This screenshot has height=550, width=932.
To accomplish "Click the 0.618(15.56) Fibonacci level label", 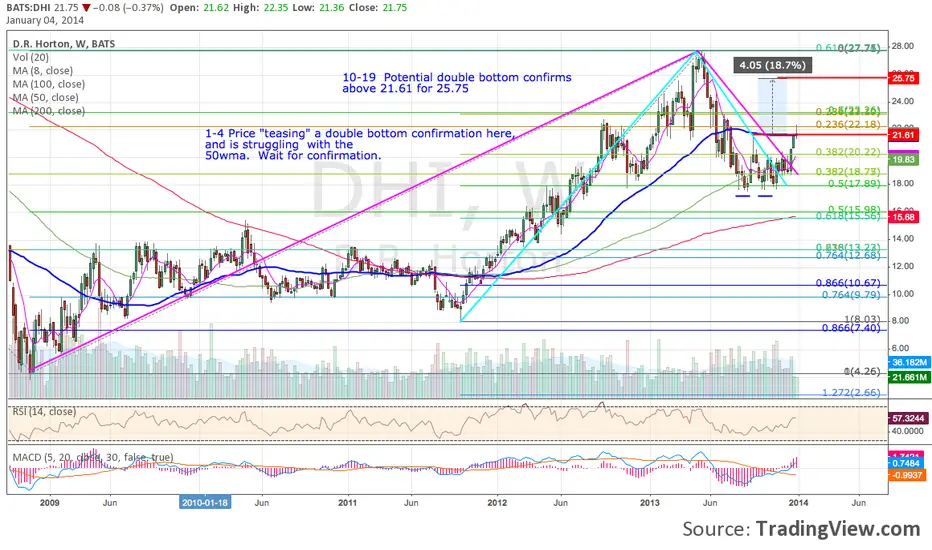I will click(848, 217).
